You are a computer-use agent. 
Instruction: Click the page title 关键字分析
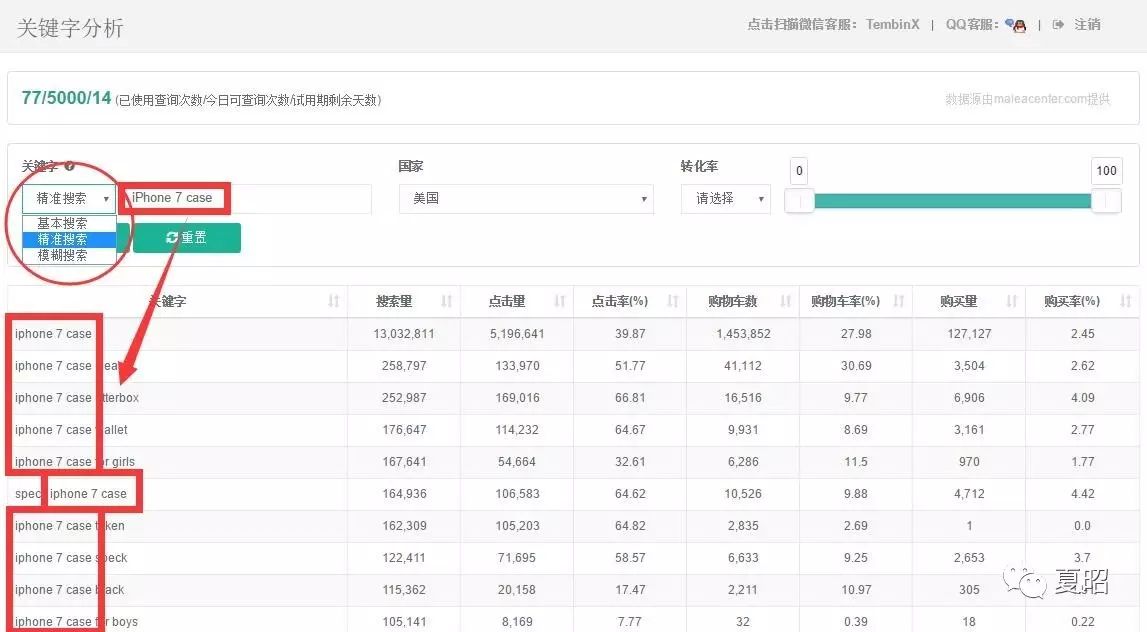[x=69, y=28]
